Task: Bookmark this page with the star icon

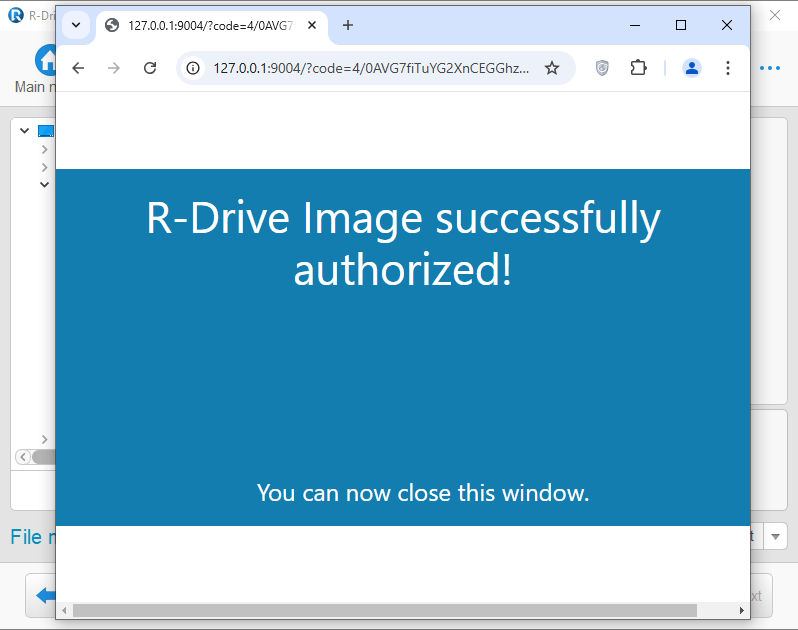Action: 552,68
